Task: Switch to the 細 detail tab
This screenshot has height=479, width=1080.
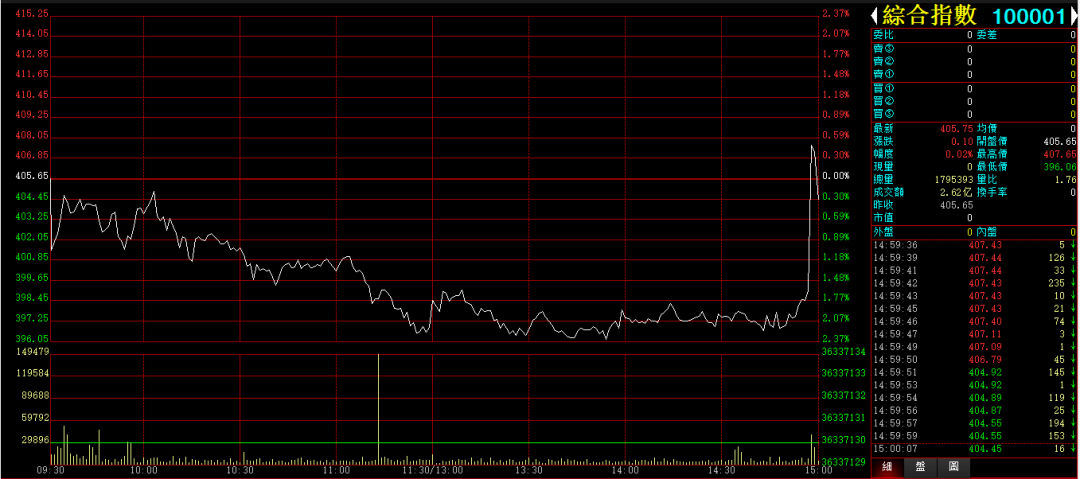Action: 888,467
